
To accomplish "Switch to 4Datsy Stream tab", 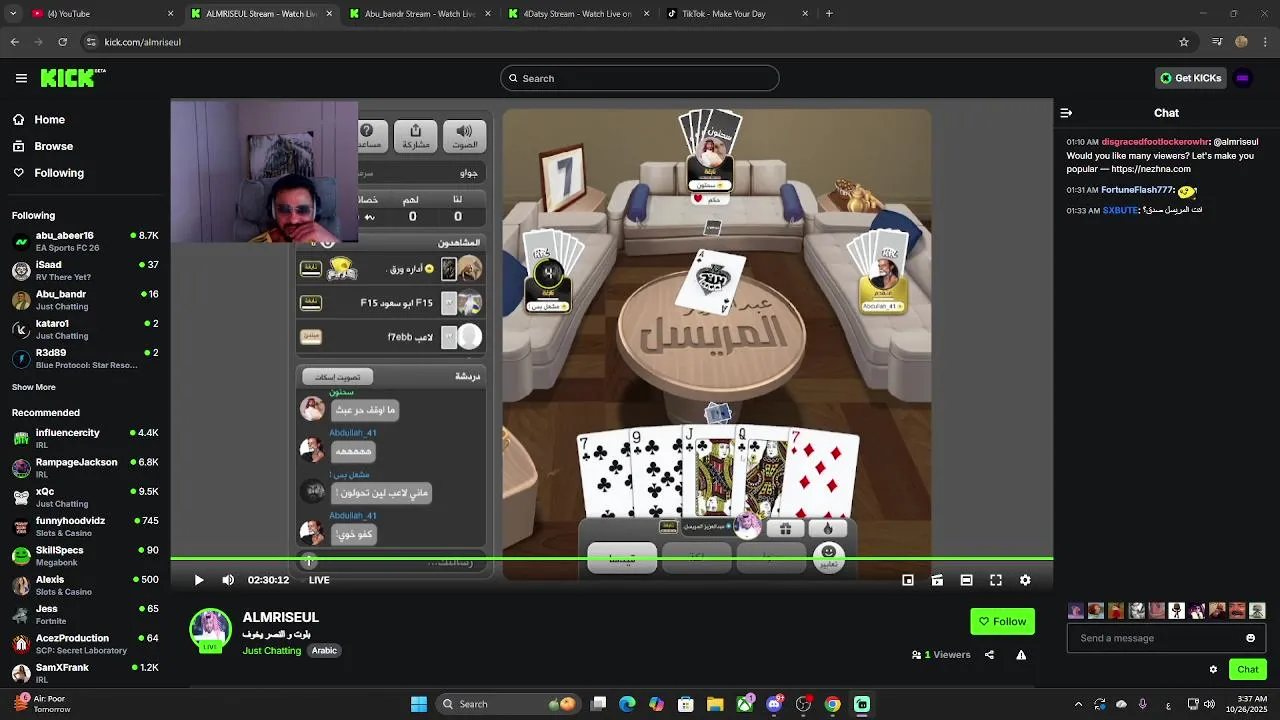I will [x=579, y=14].
